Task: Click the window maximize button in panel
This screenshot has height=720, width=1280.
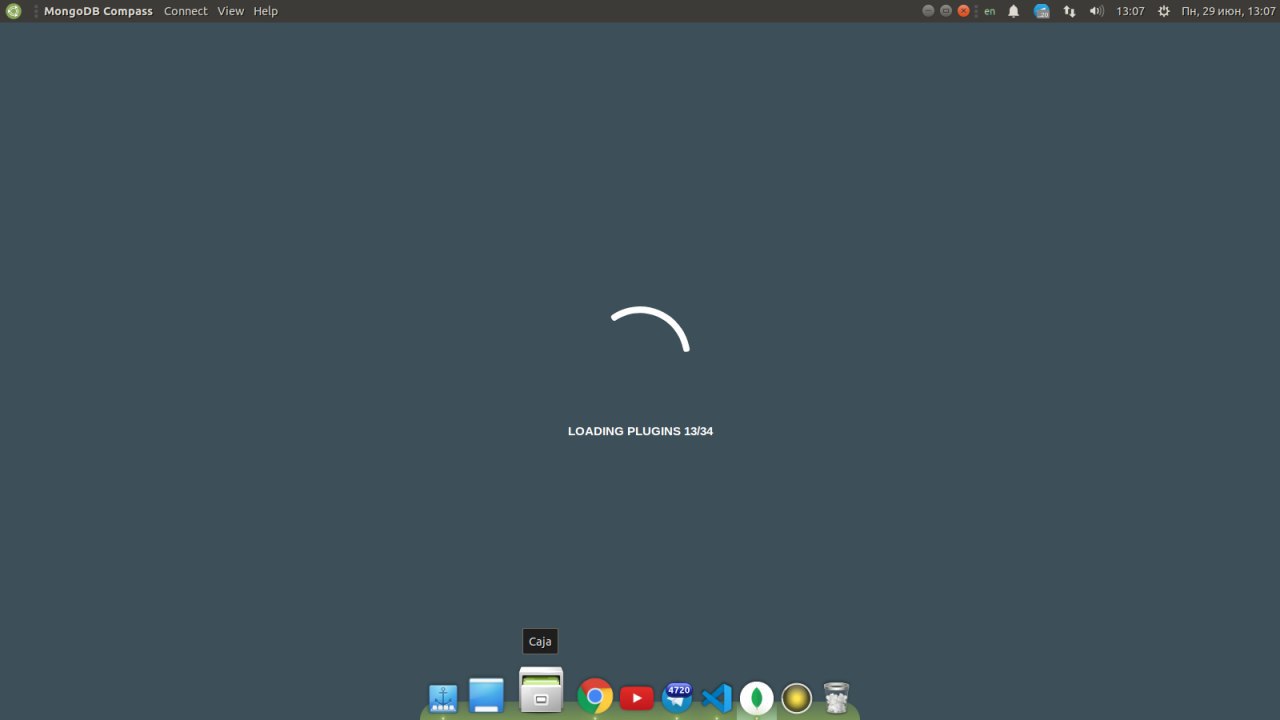Action: [946, 11]
